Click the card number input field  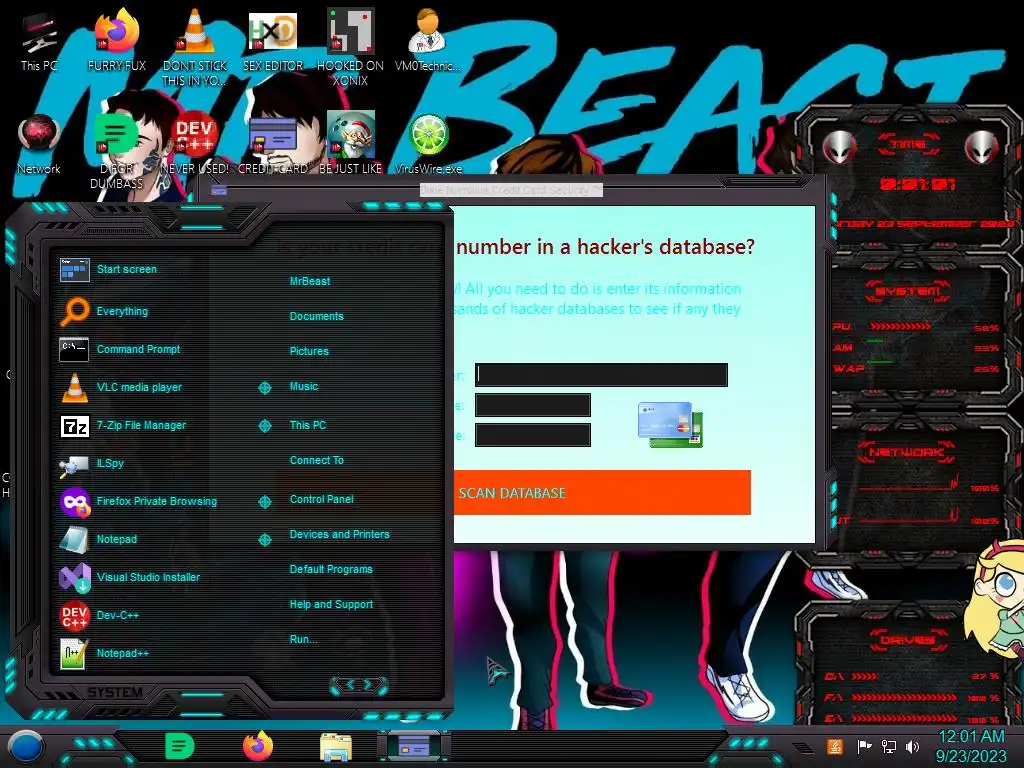coord(601,375)
